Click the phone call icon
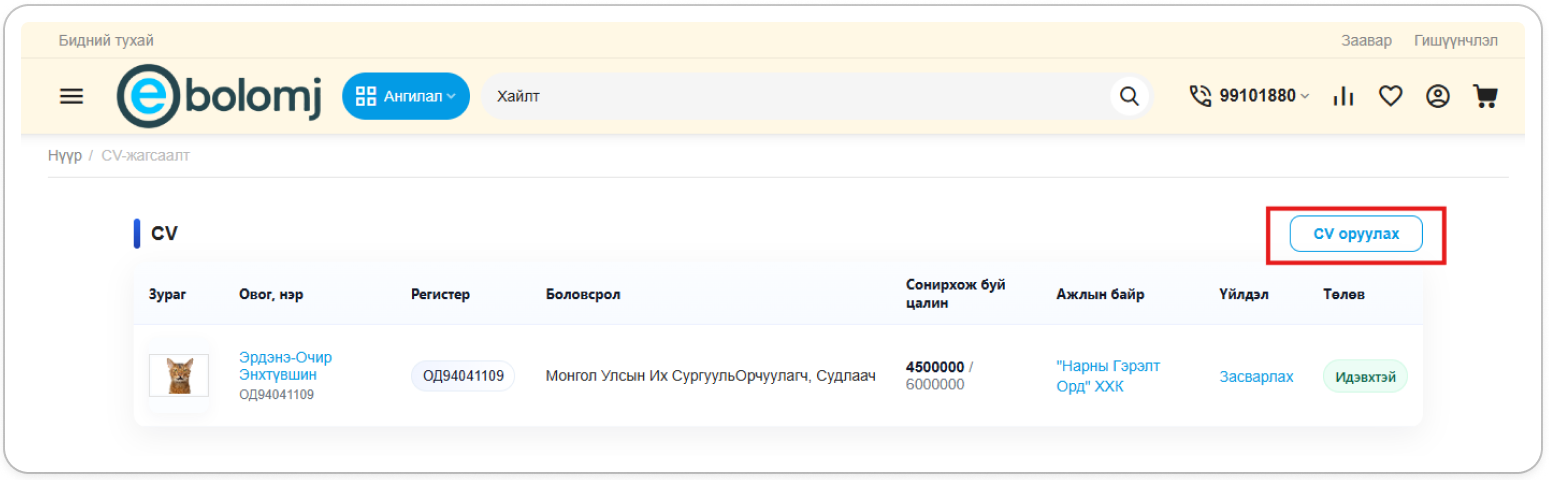 (x=1200, y=96)
